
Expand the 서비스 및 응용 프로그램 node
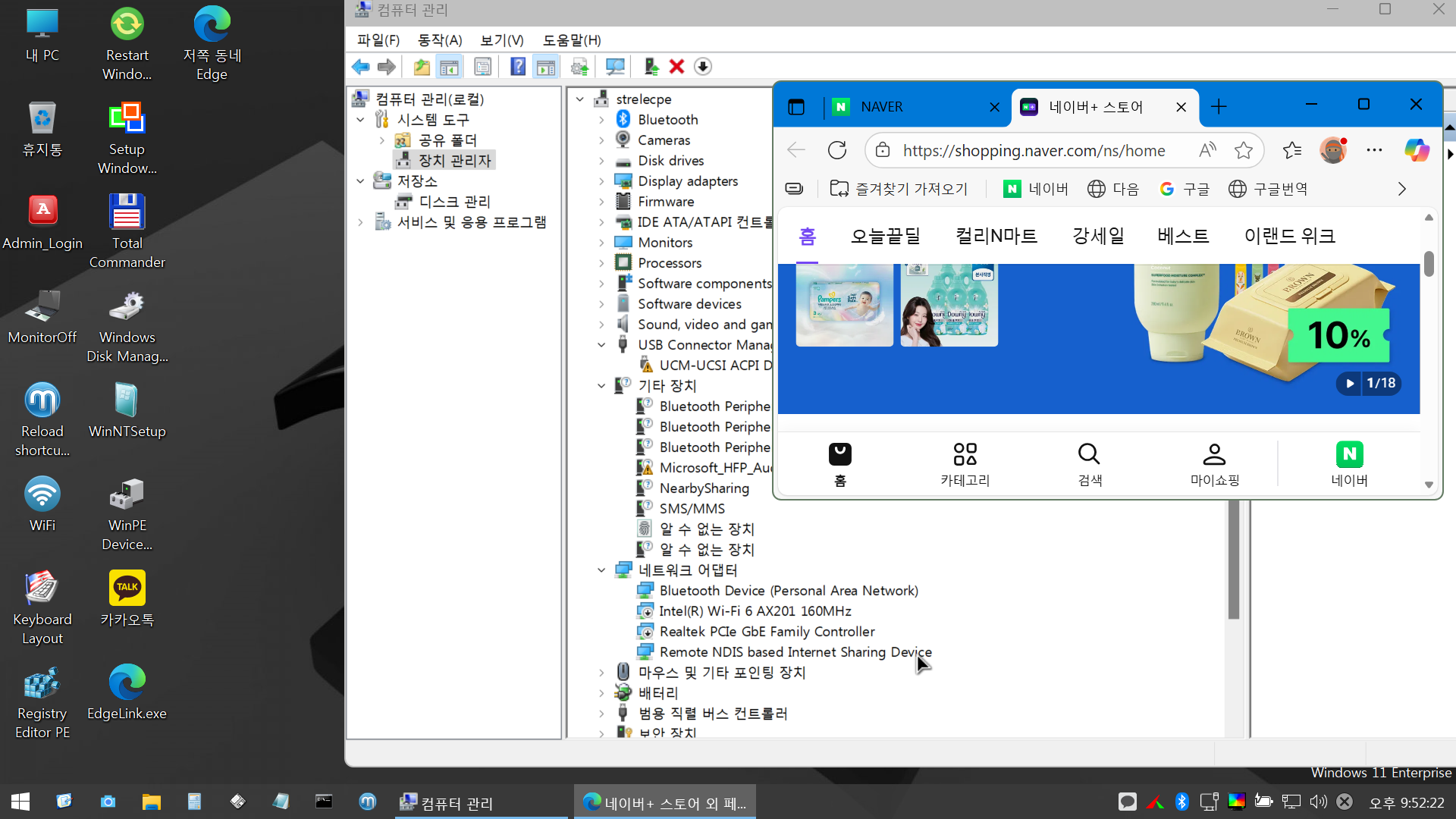click(x=361, y=222)
